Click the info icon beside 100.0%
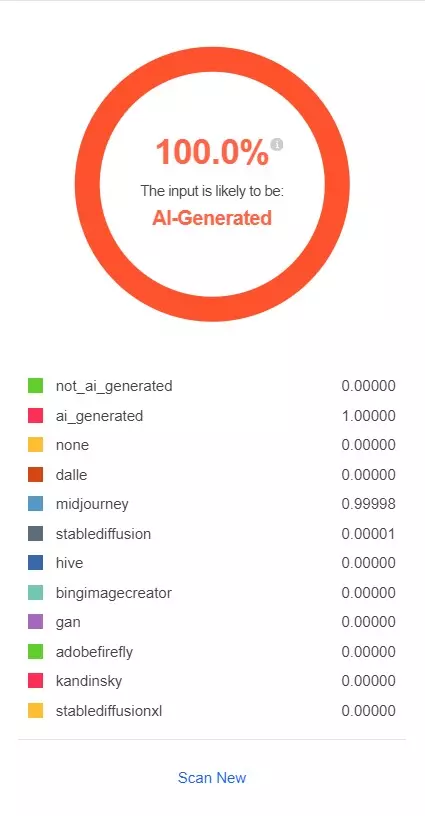Image resolution: width=425 pixels, height=816 pixels. click(277, 144)
